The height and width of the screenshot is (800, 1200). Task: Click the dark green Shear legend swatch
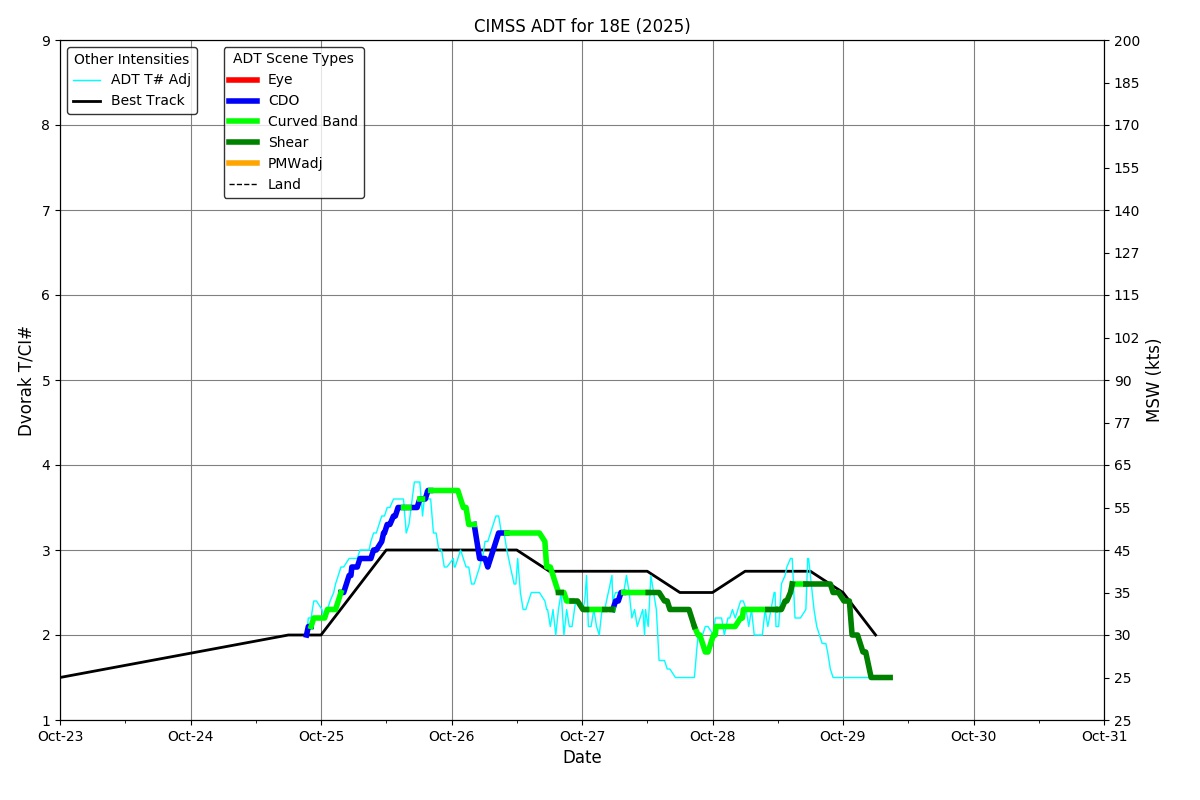coord(243,143)
